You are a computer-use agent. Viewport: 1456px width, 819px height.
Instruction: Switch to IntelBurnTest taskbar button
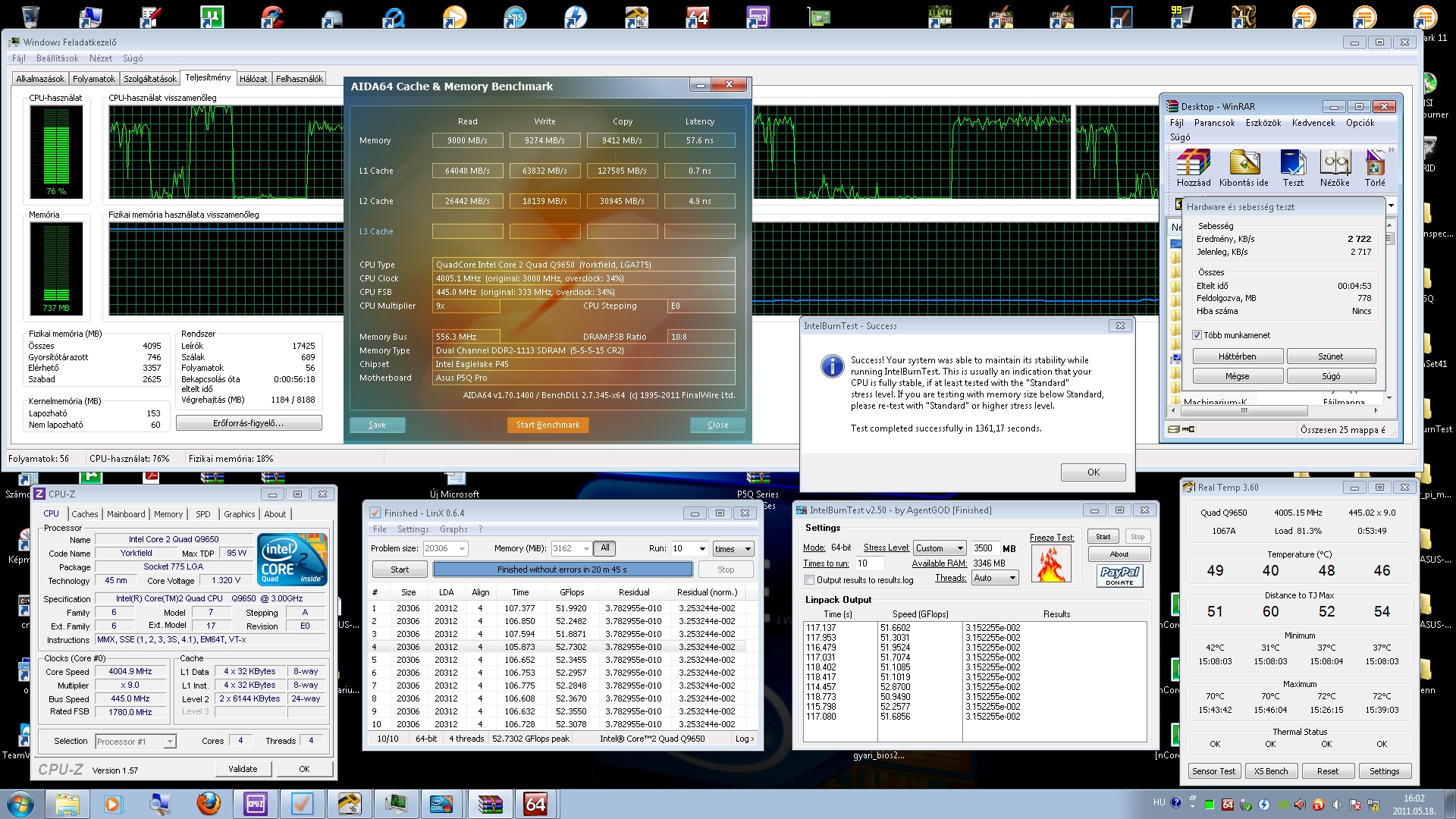coord(441,804)
